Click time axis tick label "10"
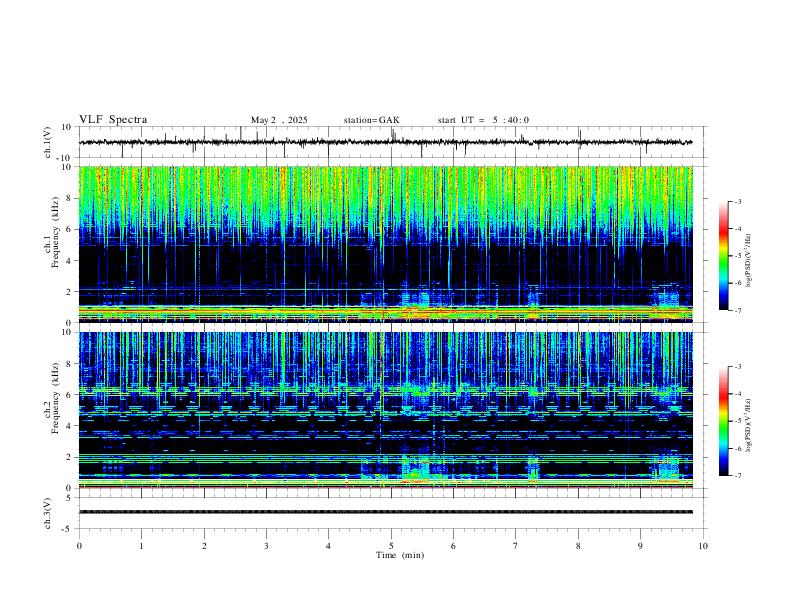Image resolution: width=792 pixels, height=612 pixels. pyautogui.click(x=703, y=546)
